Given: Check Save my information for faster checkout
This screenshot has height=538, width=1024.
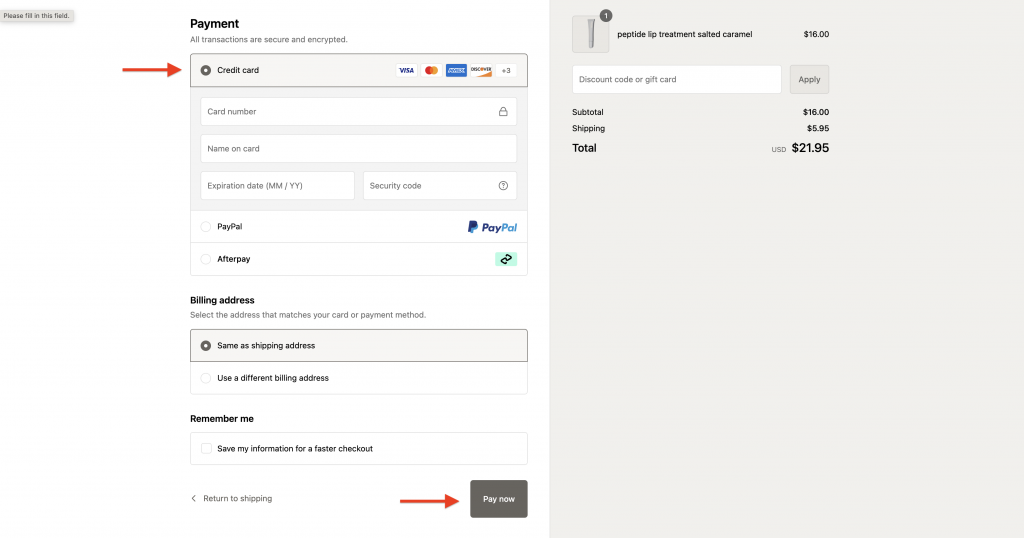Looking at the screenshot, I should click(x=206, y=449).
